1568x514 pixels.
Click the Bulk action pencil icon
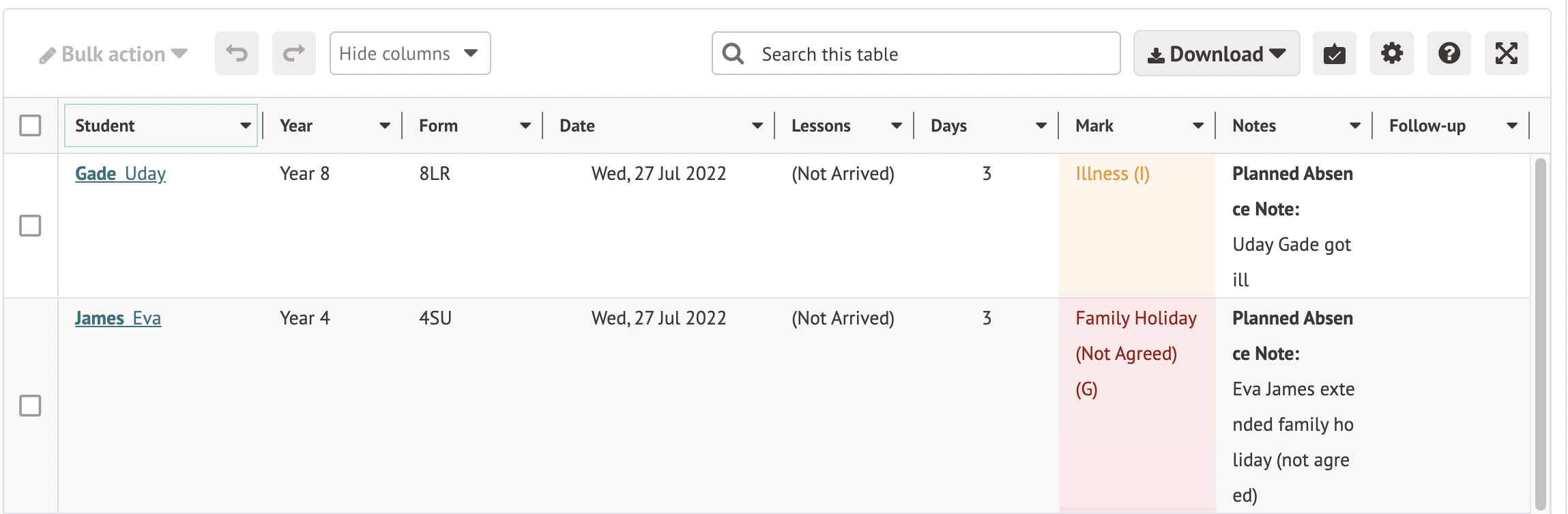(x=47, y=55)
